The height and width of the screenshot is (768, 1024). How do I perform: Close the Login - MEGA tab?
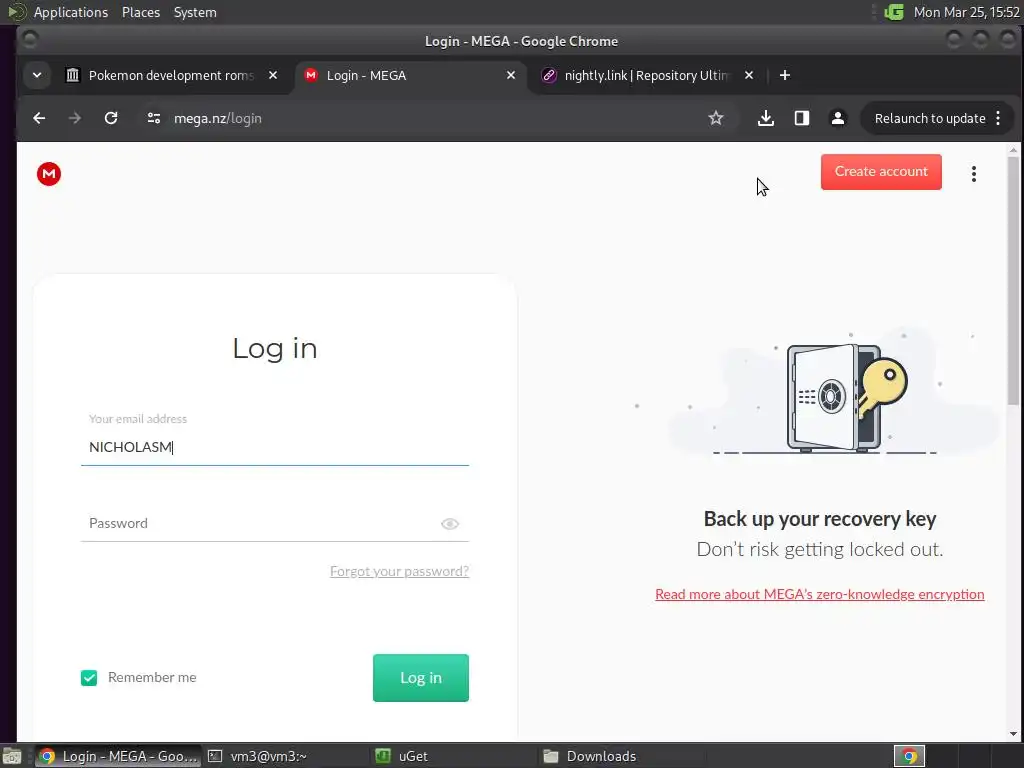(511, 75)
